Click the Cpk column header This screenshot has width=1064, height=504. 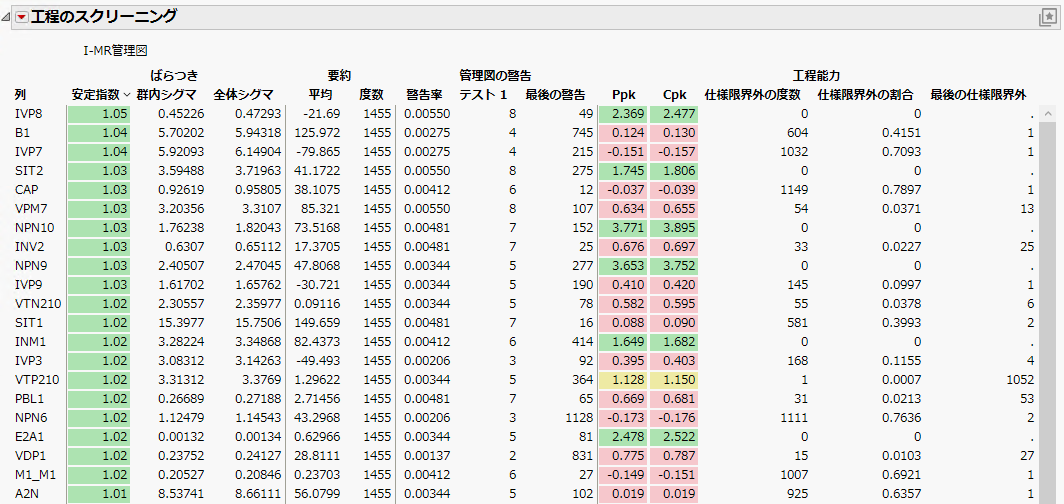click(675, 95)
